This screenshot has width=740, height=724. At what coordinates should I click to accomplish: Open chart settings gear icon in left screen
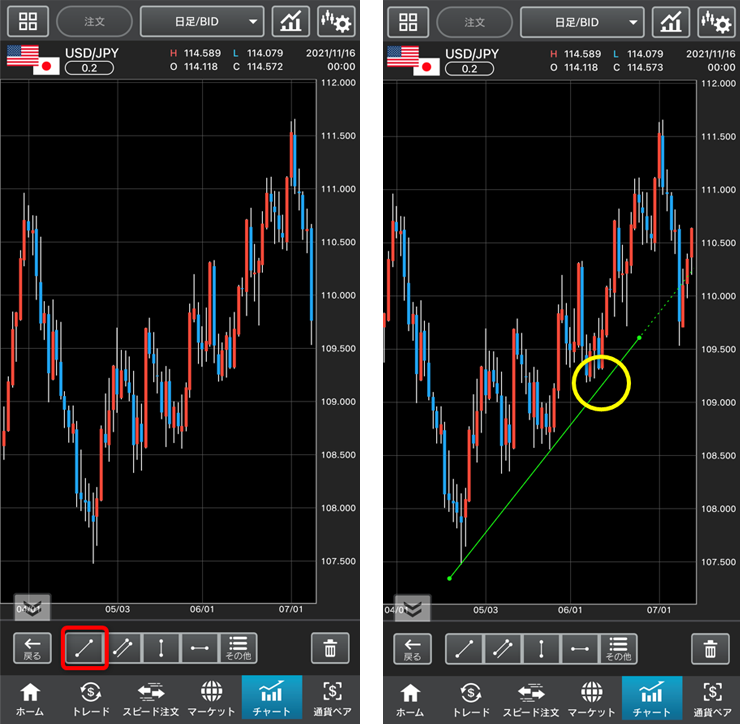(336, 22)
